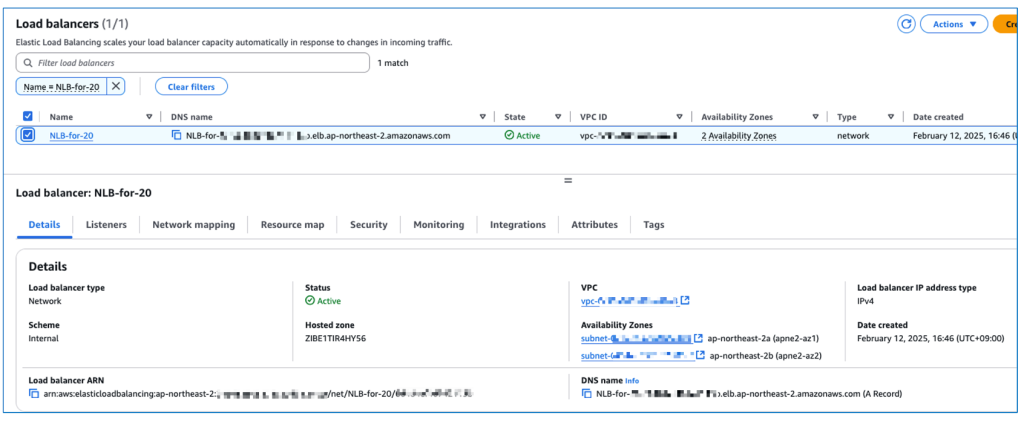Image resolution: width=1024 pixels, height=421 pixels.
Task: Open the Tags tab
Action: (x=654, y=225)
